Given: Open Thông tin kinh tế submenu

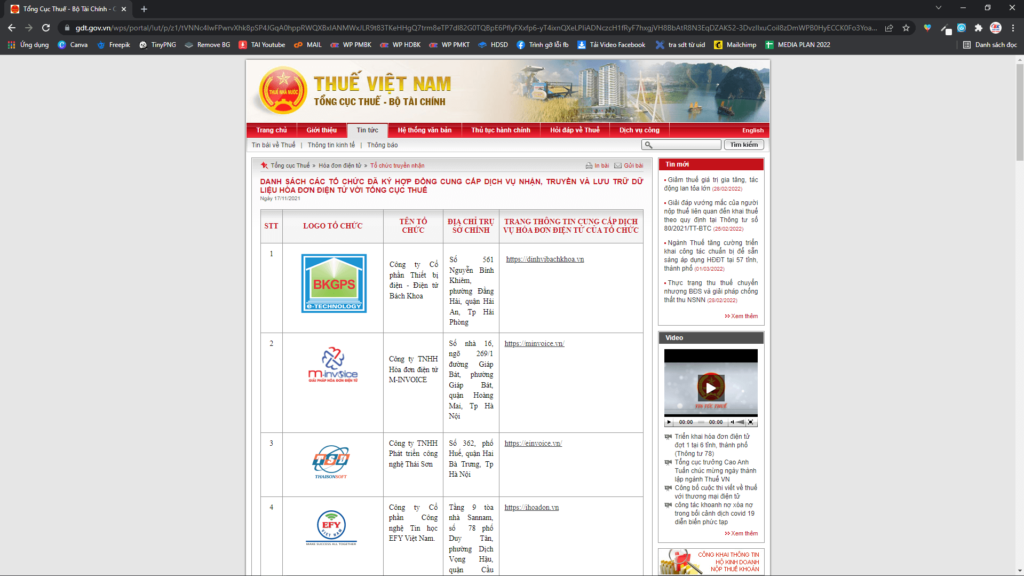Looking at the screenshot, I should point(331,145).
